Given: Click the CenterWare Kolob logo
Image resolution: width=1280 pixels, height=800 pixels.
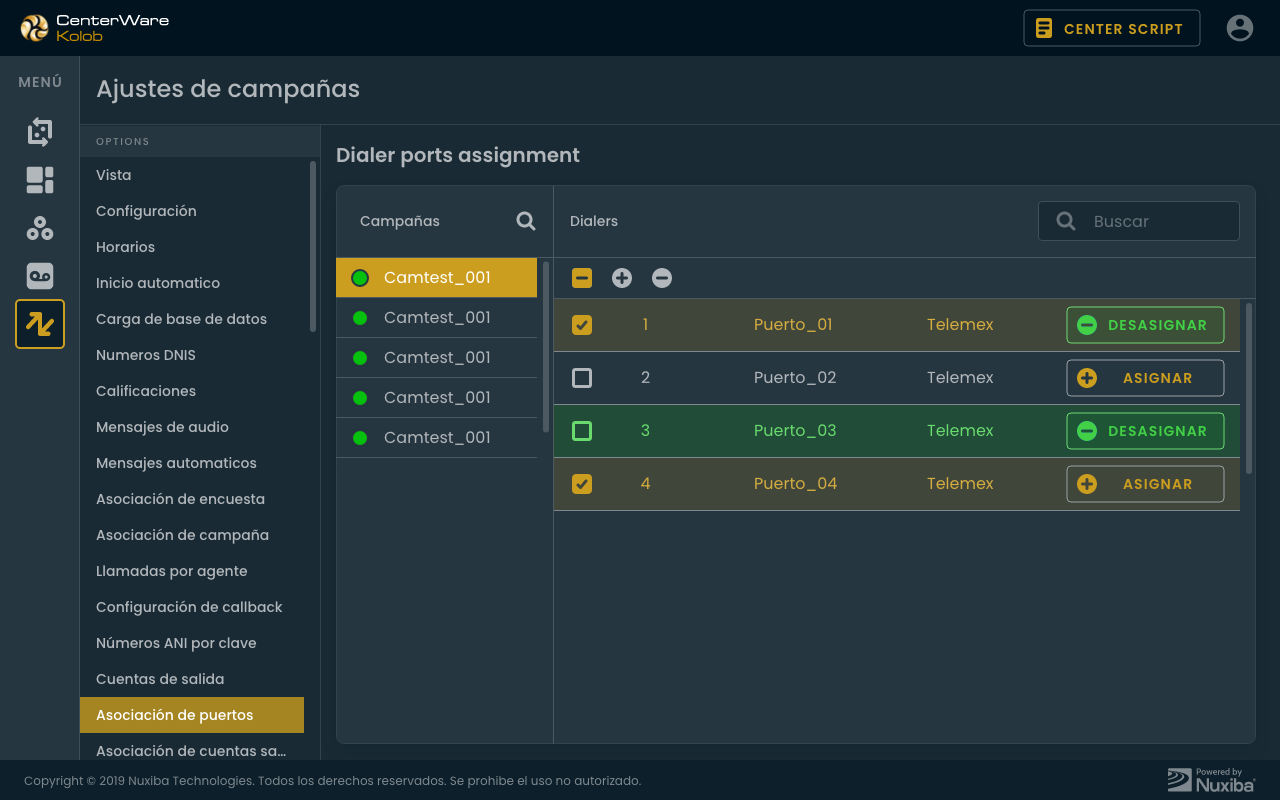Looking at the screenshot, I should pyautogui.click(x=95, y=28).
